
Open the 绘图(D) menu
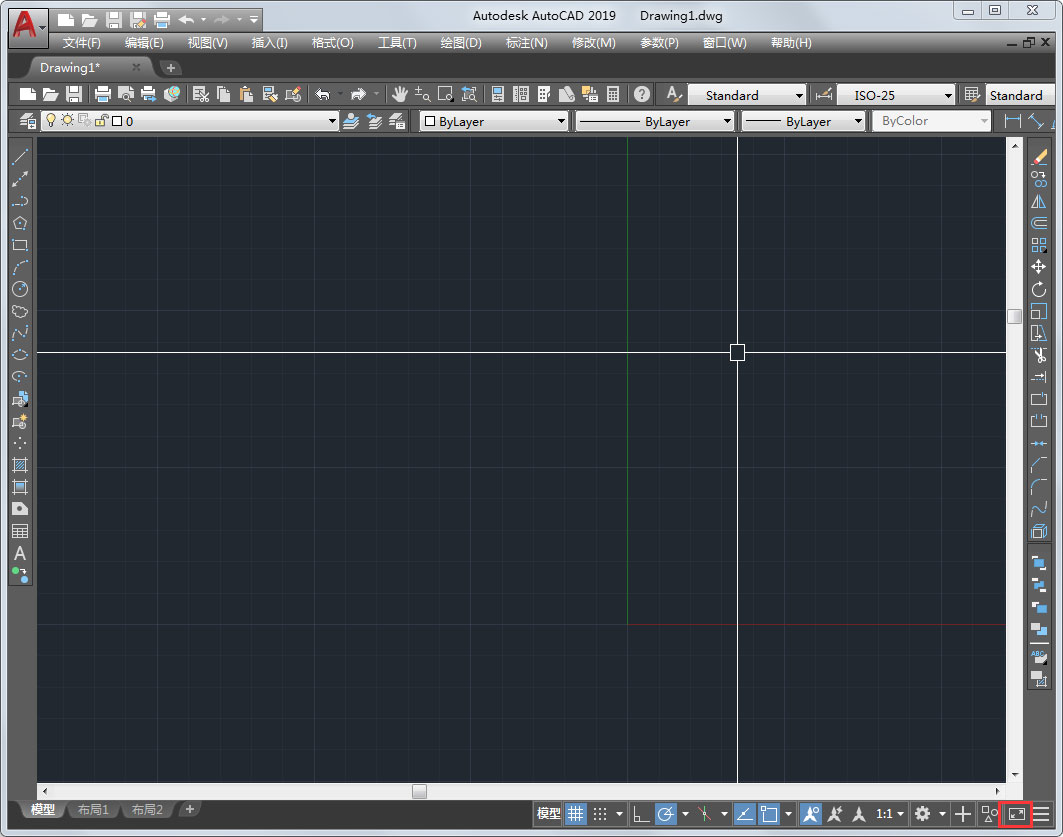click(x=460, y=42)
